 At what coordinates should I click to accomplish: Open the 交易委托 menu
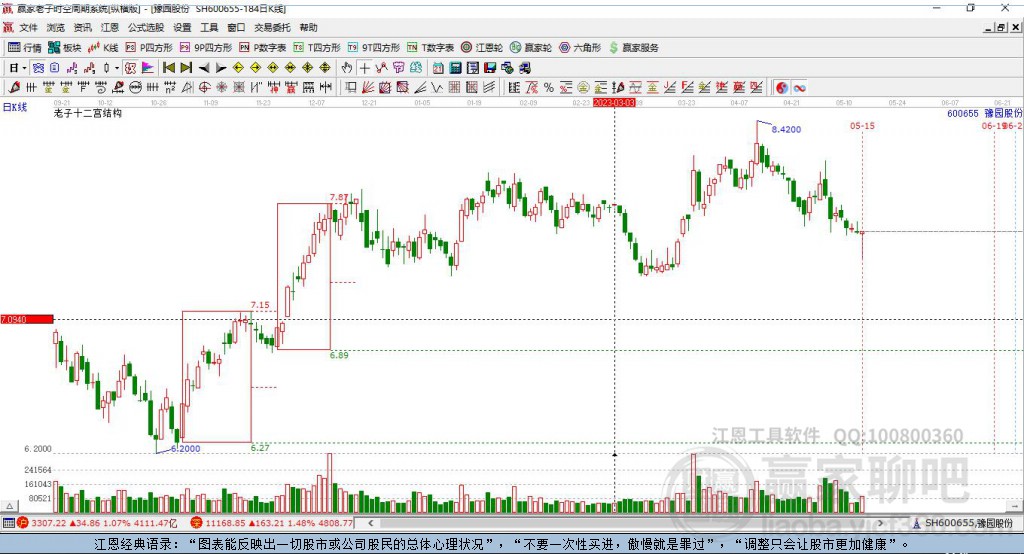click(x=272, y=27)
